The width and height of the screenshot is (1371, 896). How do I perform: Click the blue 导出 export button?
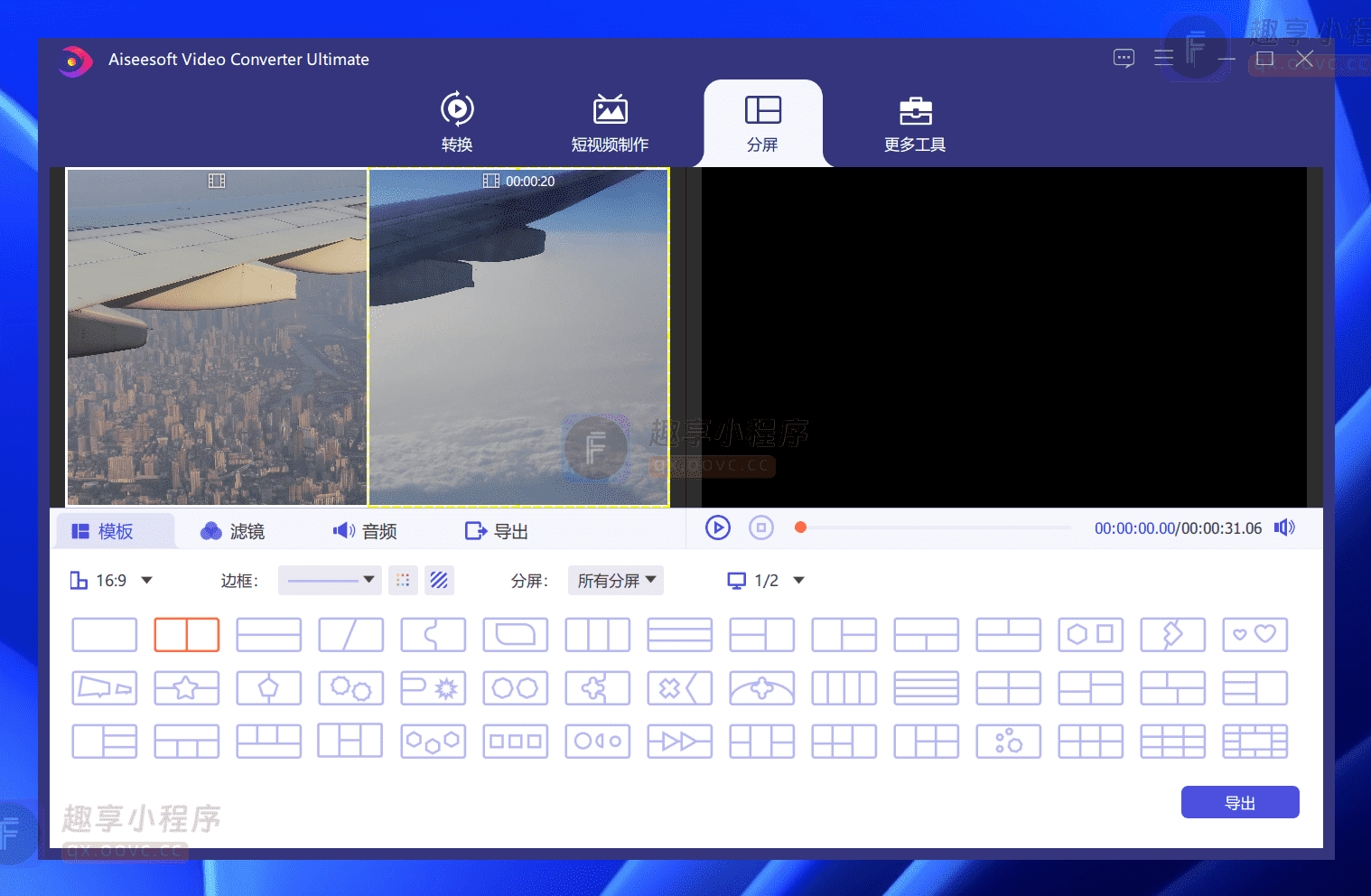pyautogui.click(x=1240, y=802)
